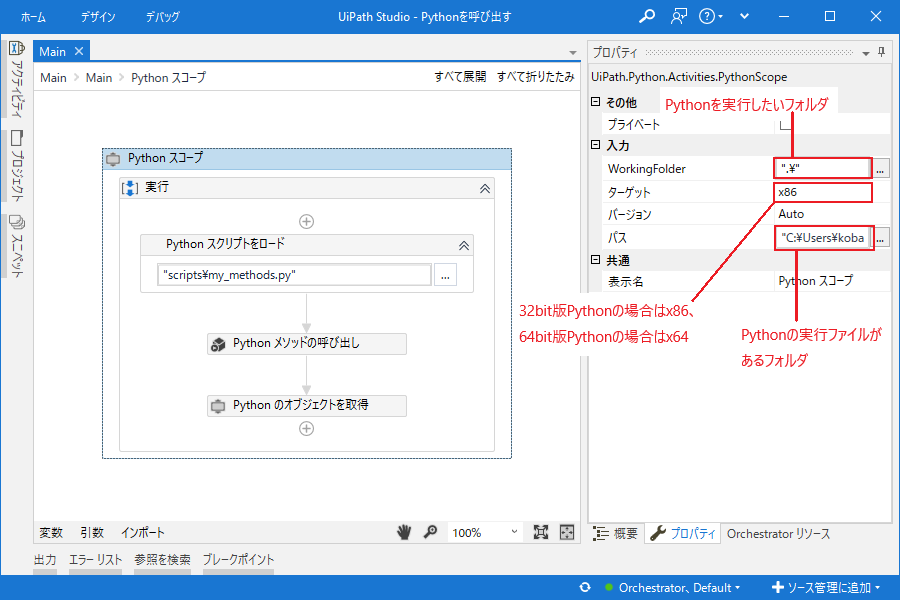This screenshot has height=600, width=900.
Task: Click the 実行 sequence icon
Action: click(130, 188)
